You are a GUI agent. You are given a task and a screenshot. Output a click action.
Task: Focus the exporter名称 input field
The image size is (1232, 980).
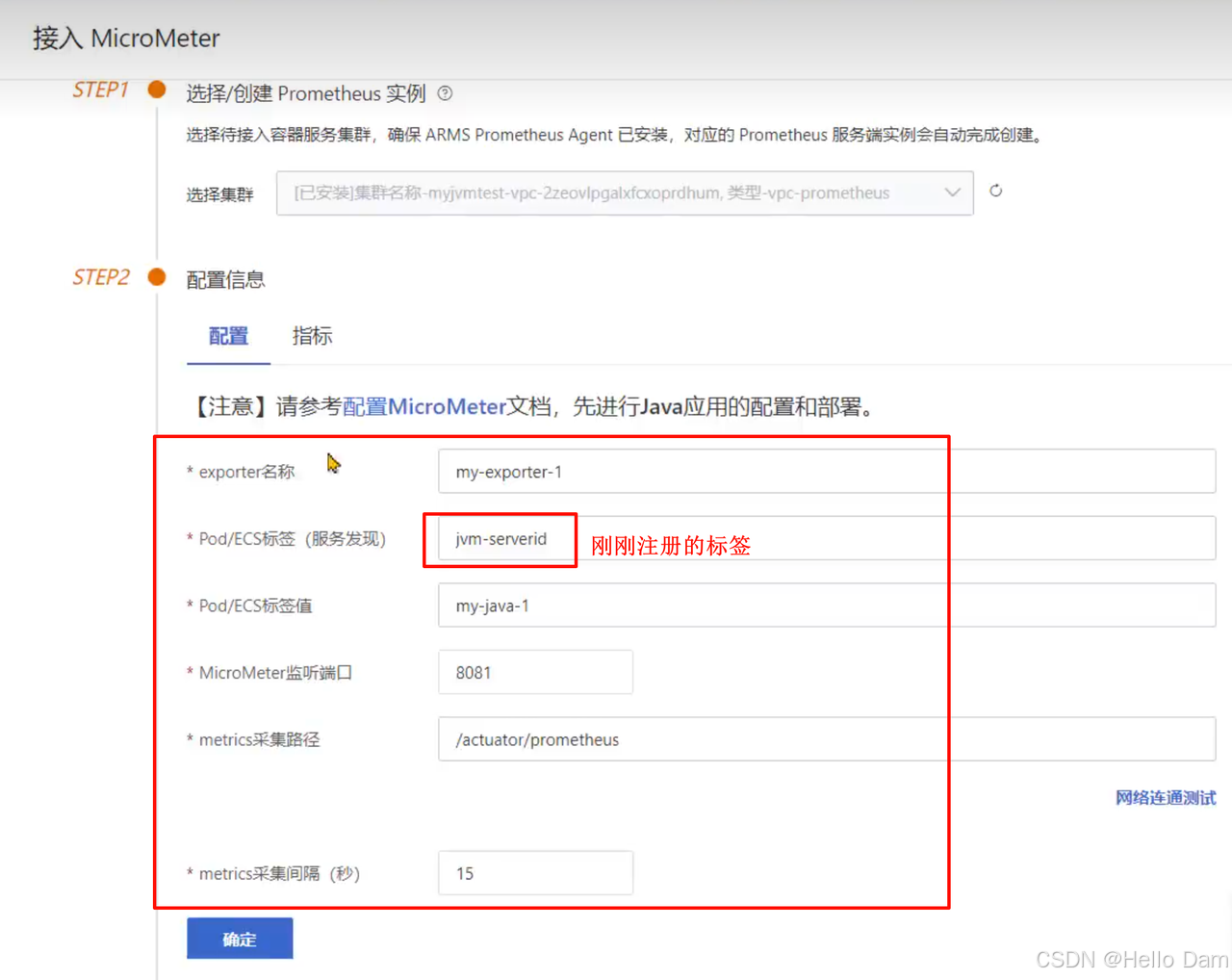827,472
